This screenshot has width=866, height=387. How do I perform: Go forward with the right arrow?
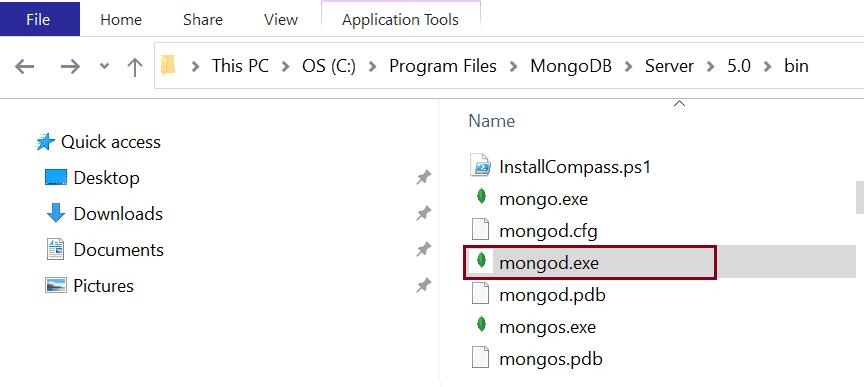70,67
